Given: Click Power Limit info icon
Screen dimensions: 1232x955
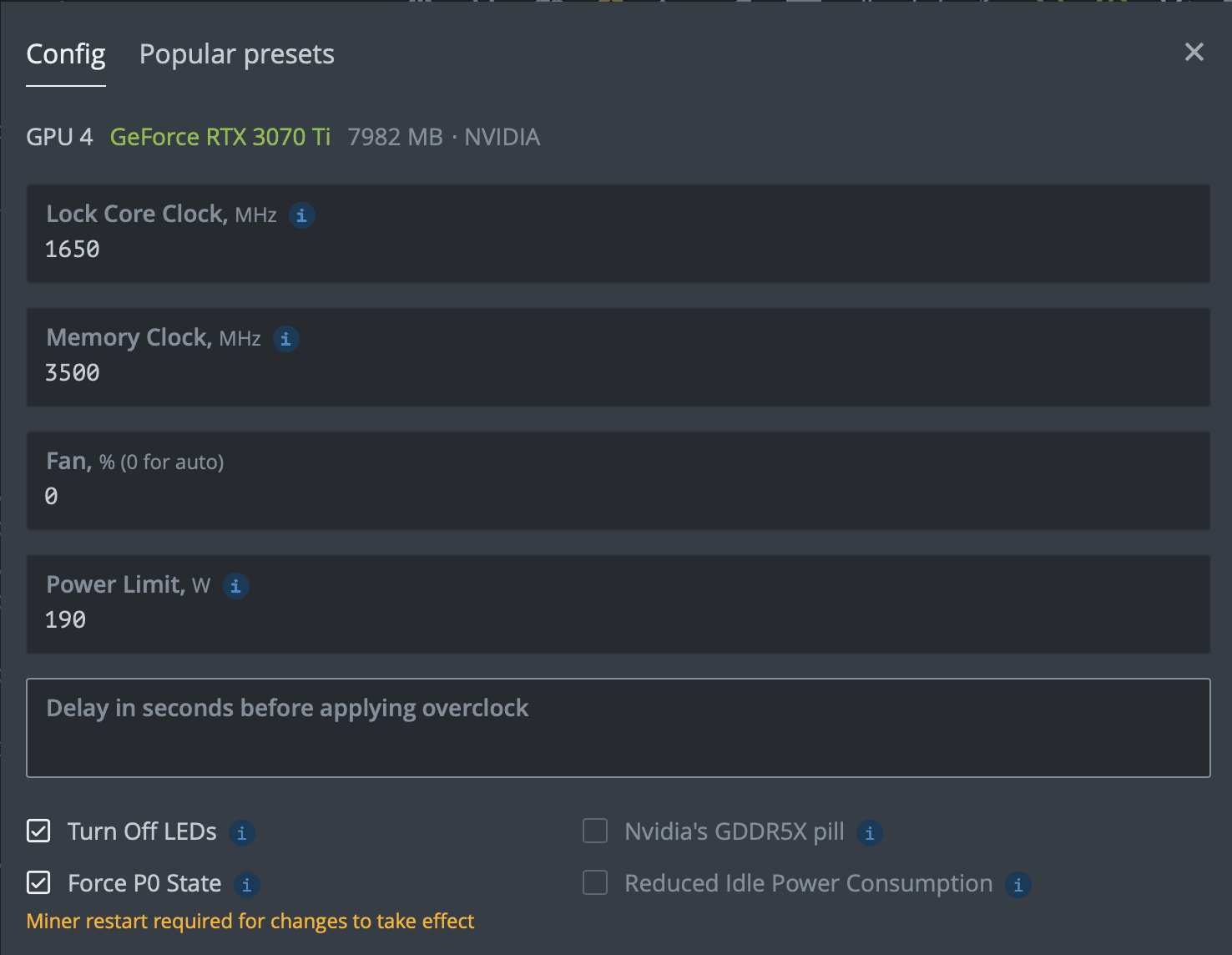Looking at the screenshot, I should (x=235, y=586).
